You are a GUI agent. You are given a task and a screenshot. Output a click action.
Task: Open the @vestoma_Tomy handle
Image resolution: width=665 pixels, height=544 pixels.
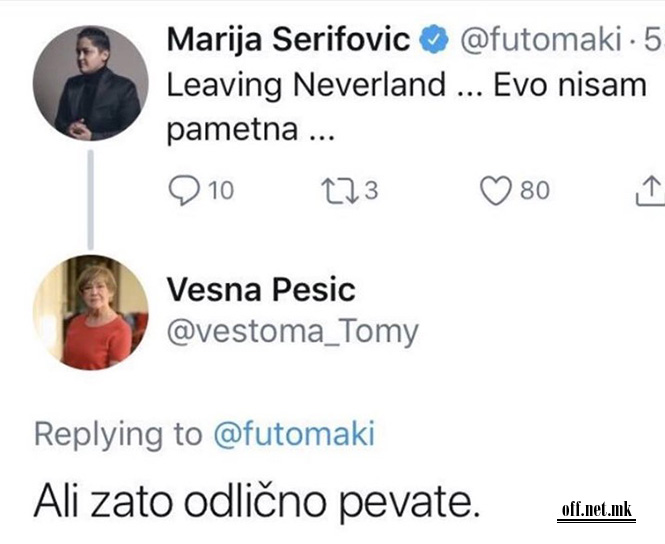pos(292,331)
